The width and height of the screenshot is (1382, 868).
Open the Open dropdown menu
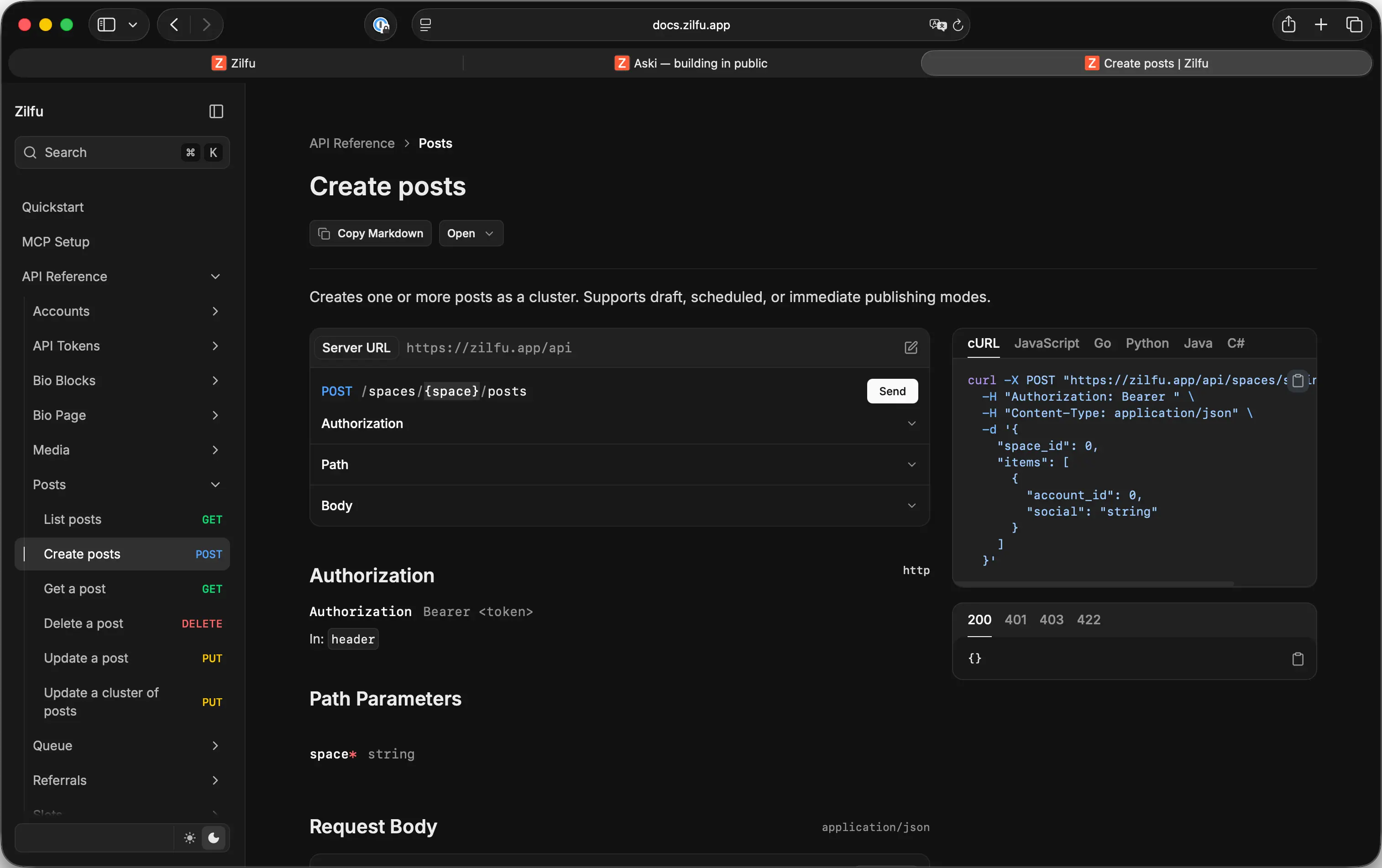(x=471, y=234)
